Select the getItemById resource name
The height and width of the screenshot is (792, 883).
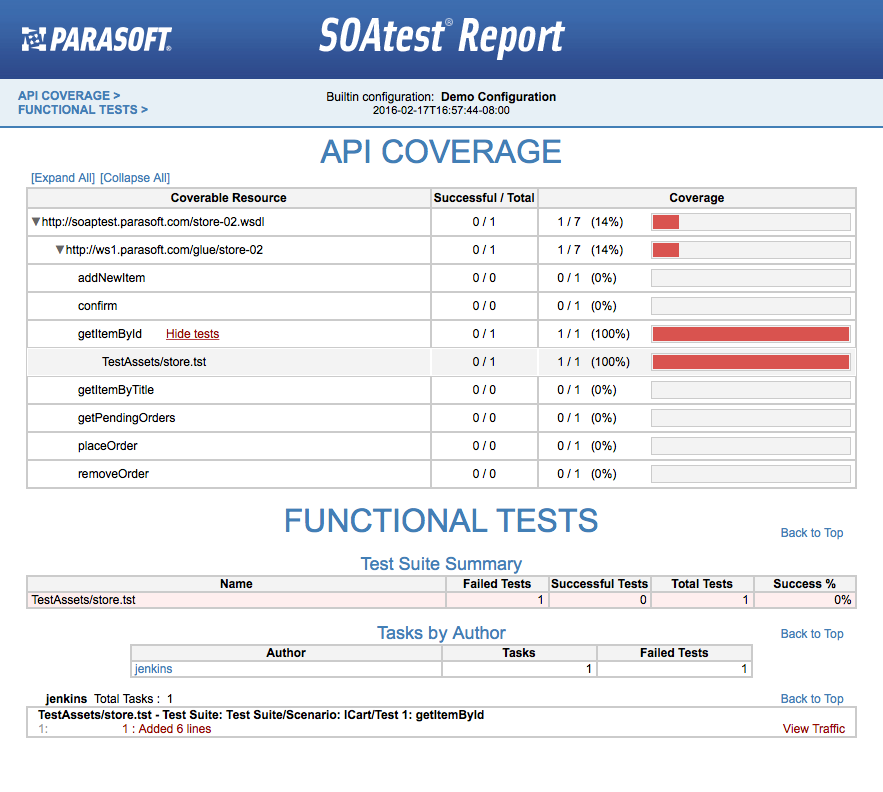click(x=110, y=334)
